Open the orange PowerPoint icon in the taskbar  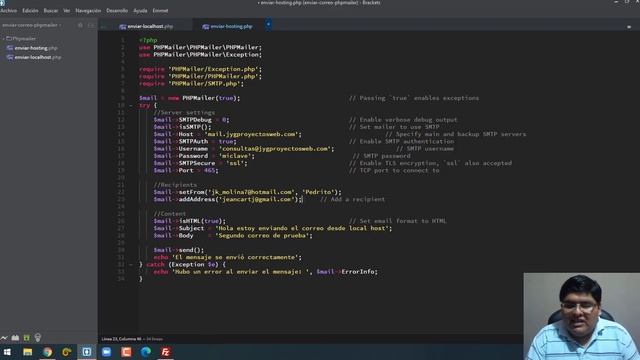point(126,352)
